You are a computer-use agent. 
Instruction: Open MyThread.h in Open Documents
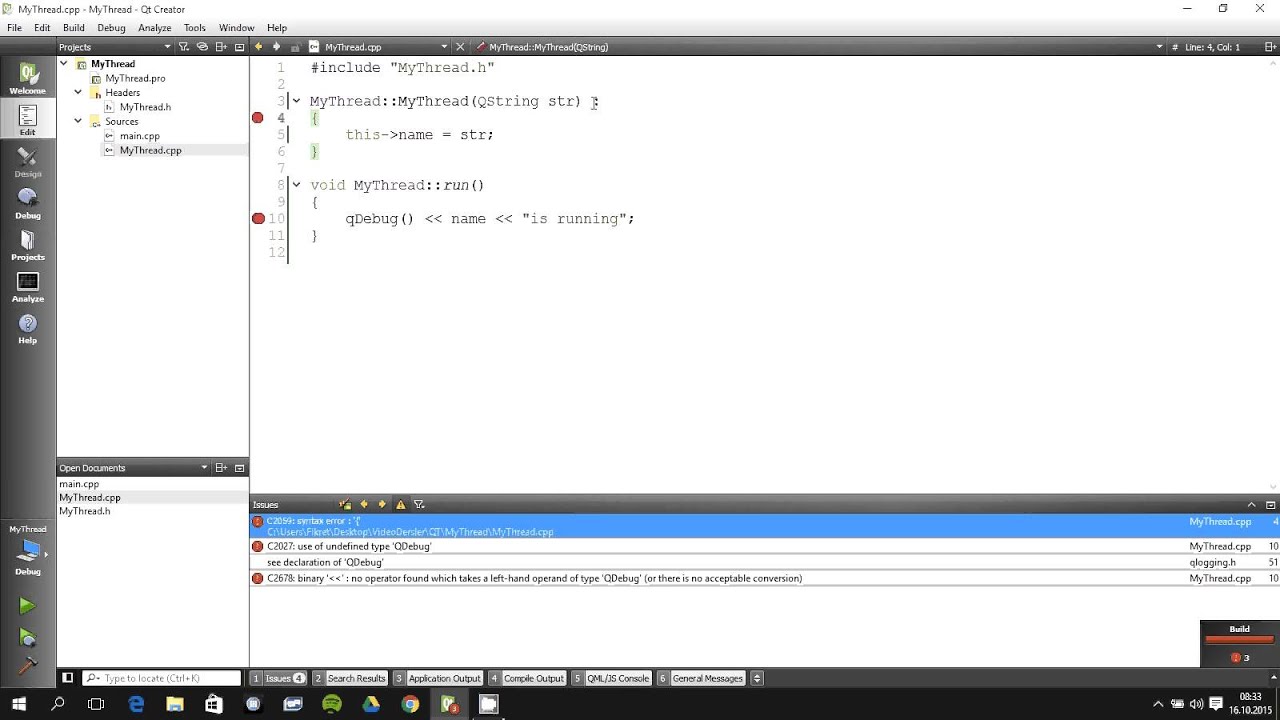pyautogui.click(x=85, y=511)
